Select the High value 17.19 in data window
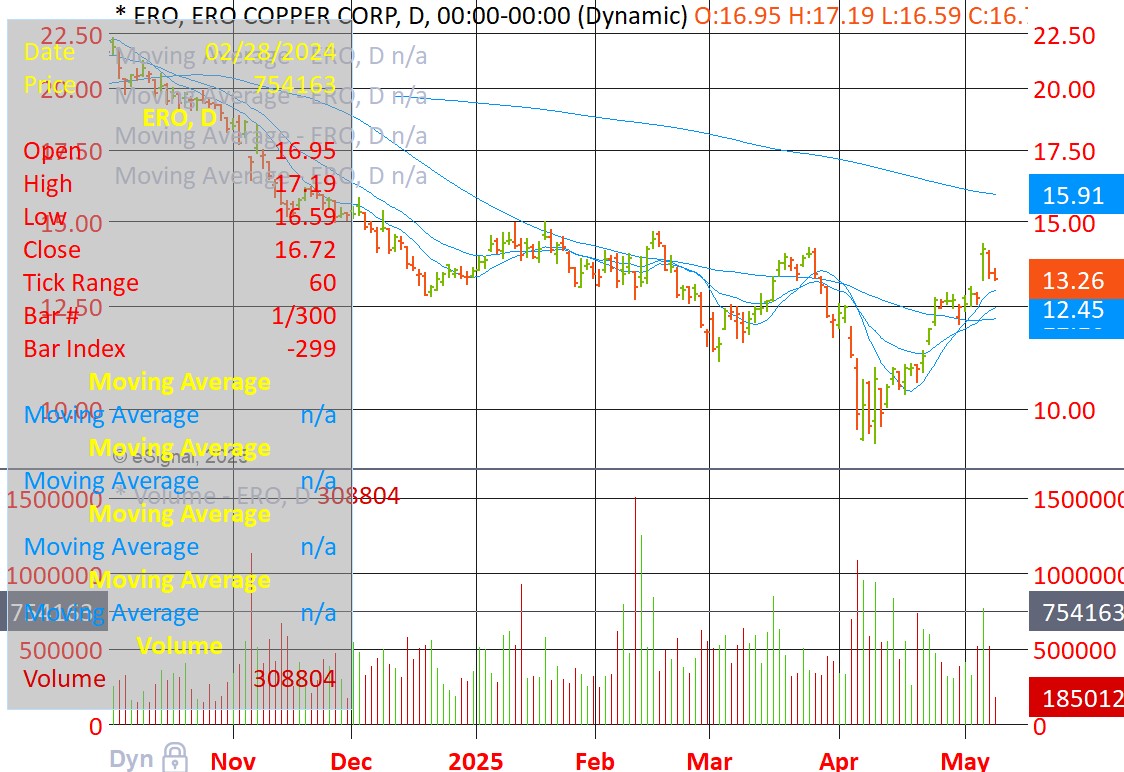The height and width of the screenshot is (772, 1124). (x=305, y=184)
